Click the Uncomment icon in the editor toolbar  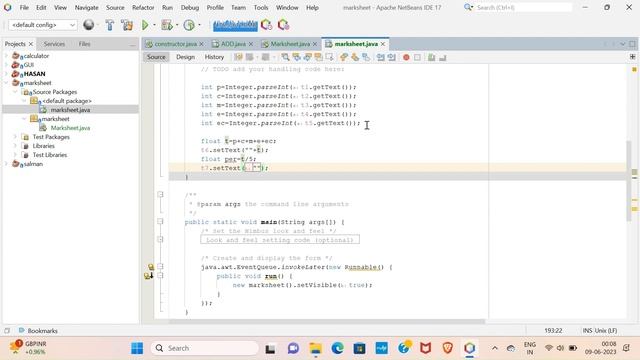(442, 57)
